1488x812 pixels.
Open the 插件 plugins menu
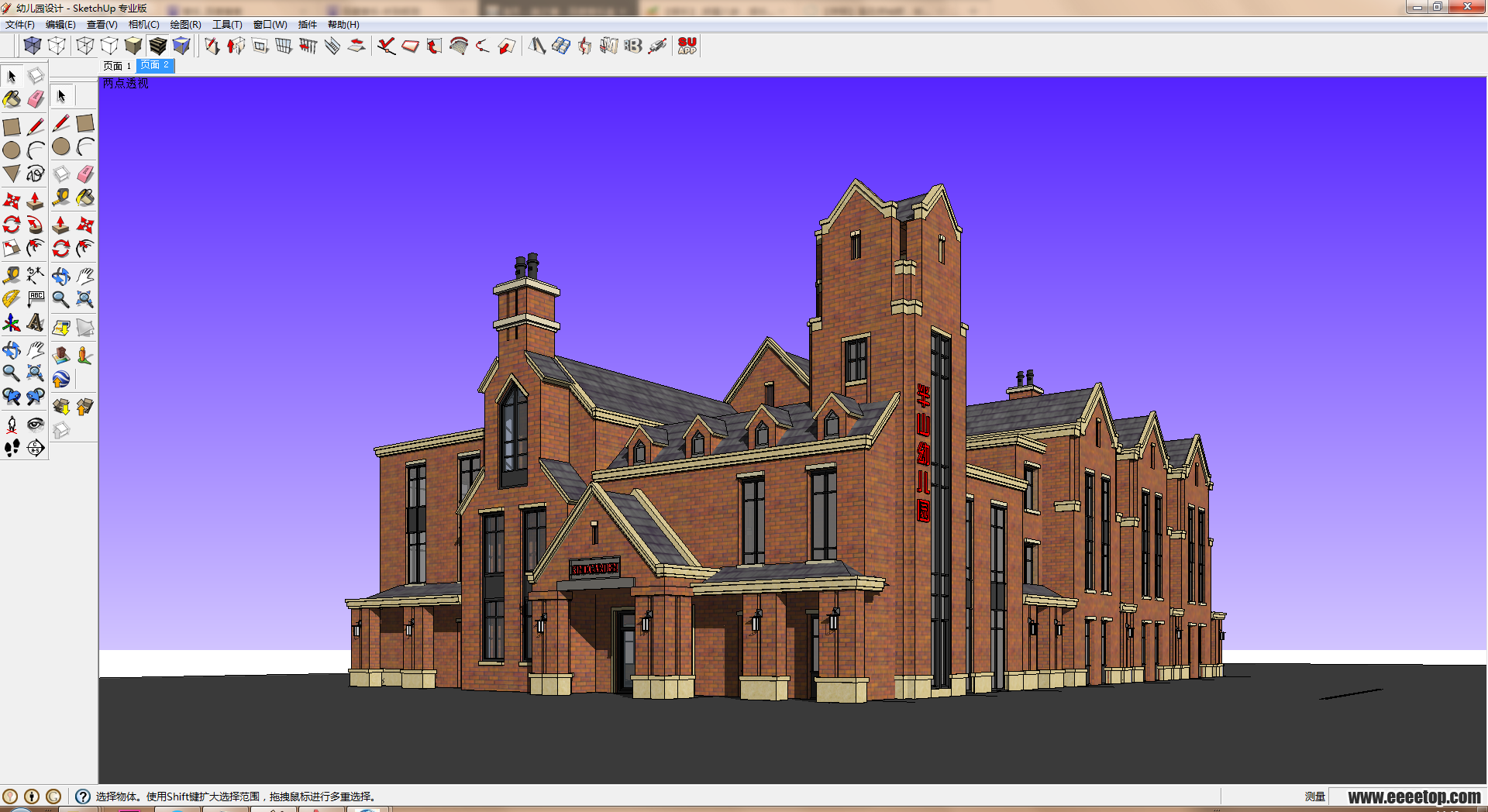(308, 25)
